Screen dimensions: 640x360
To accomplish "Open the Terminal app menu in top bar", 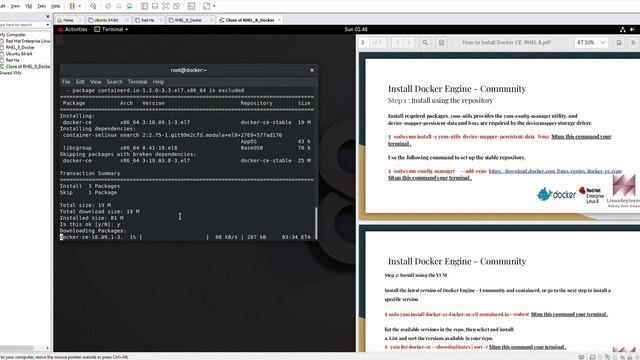I will (x=111, y=29).
